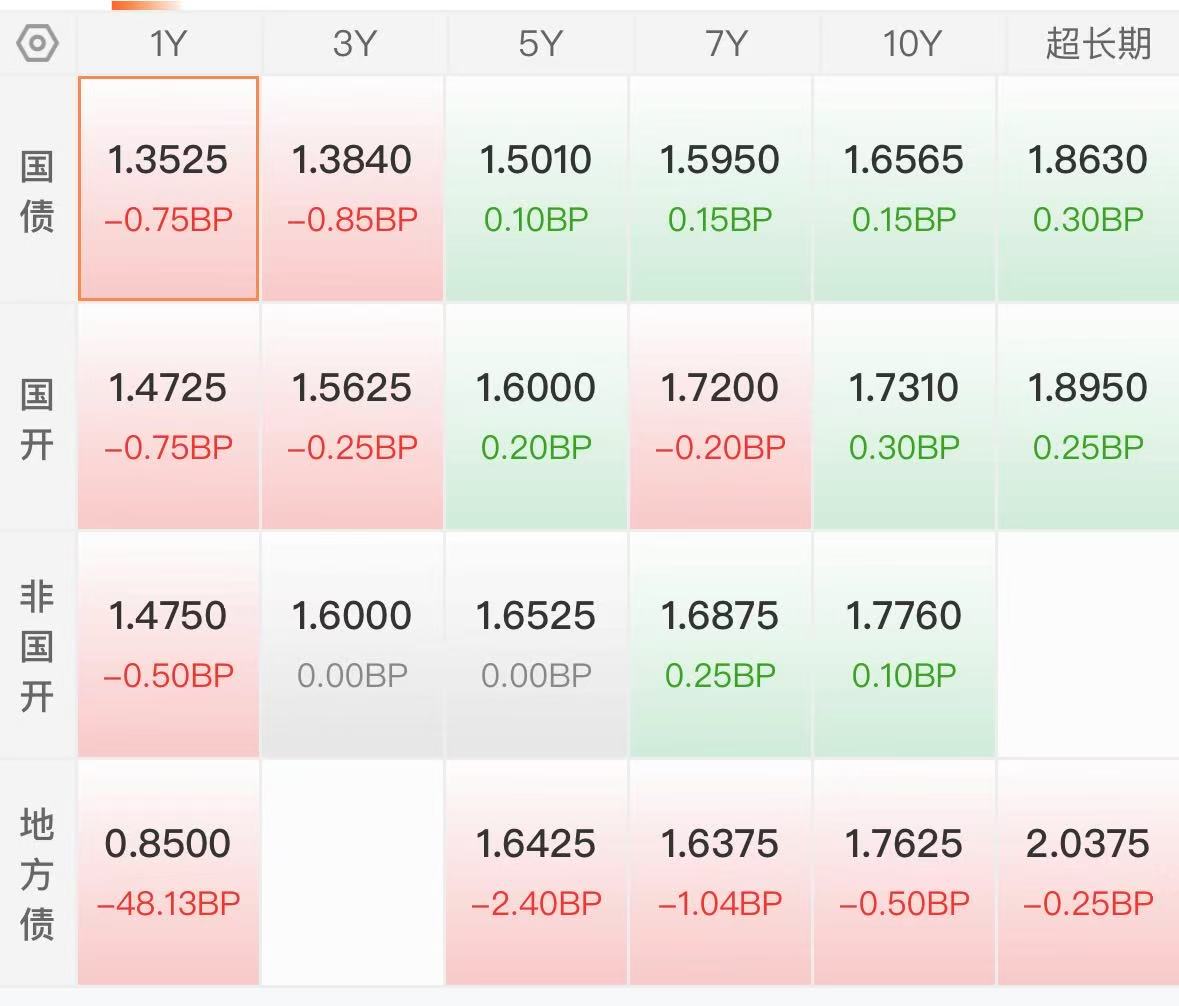
Task: Select the 10Y column header
Action: pyautogui.click(x=911, y=44)
